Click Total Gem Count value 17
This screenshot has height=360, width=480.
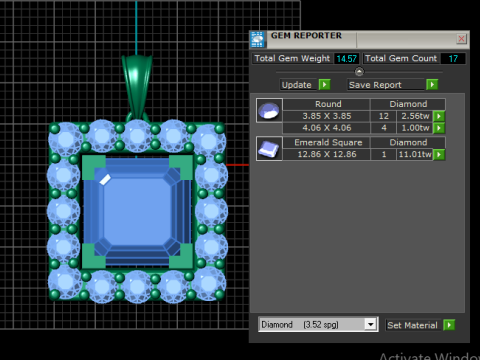[453, 59]
